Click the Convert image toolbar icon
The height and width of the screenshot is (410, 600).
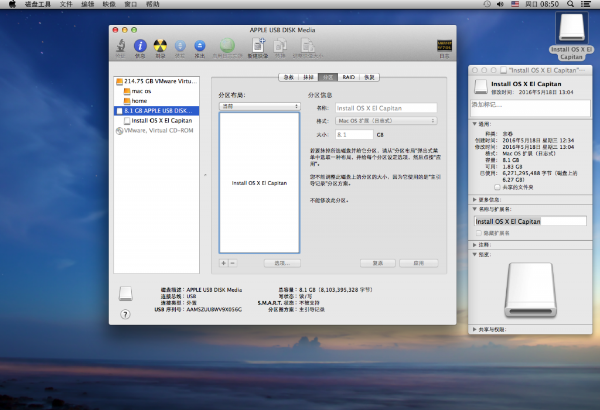coord(280,46)
